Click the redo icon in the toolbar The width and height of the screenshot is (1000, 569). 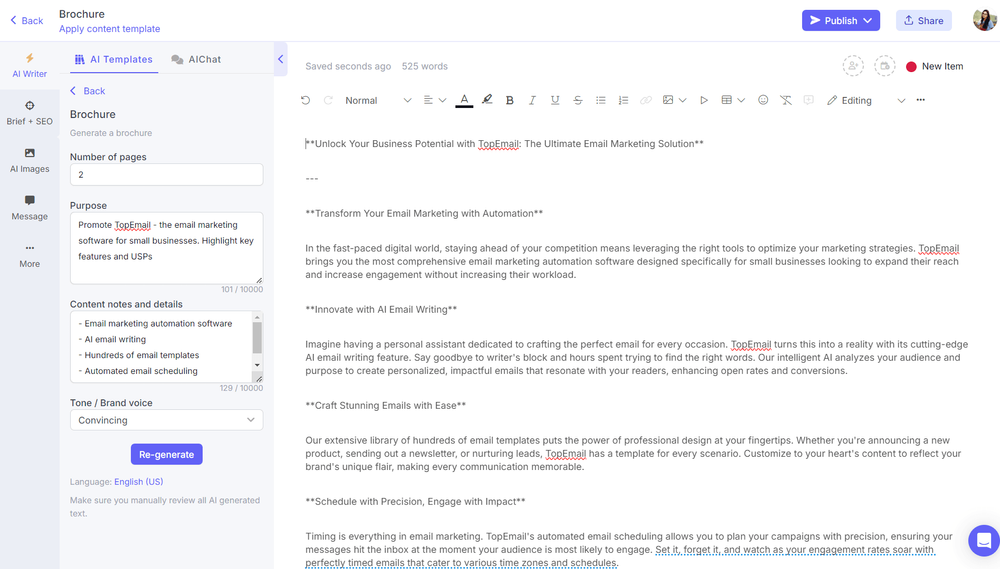(x=328, y=100)
